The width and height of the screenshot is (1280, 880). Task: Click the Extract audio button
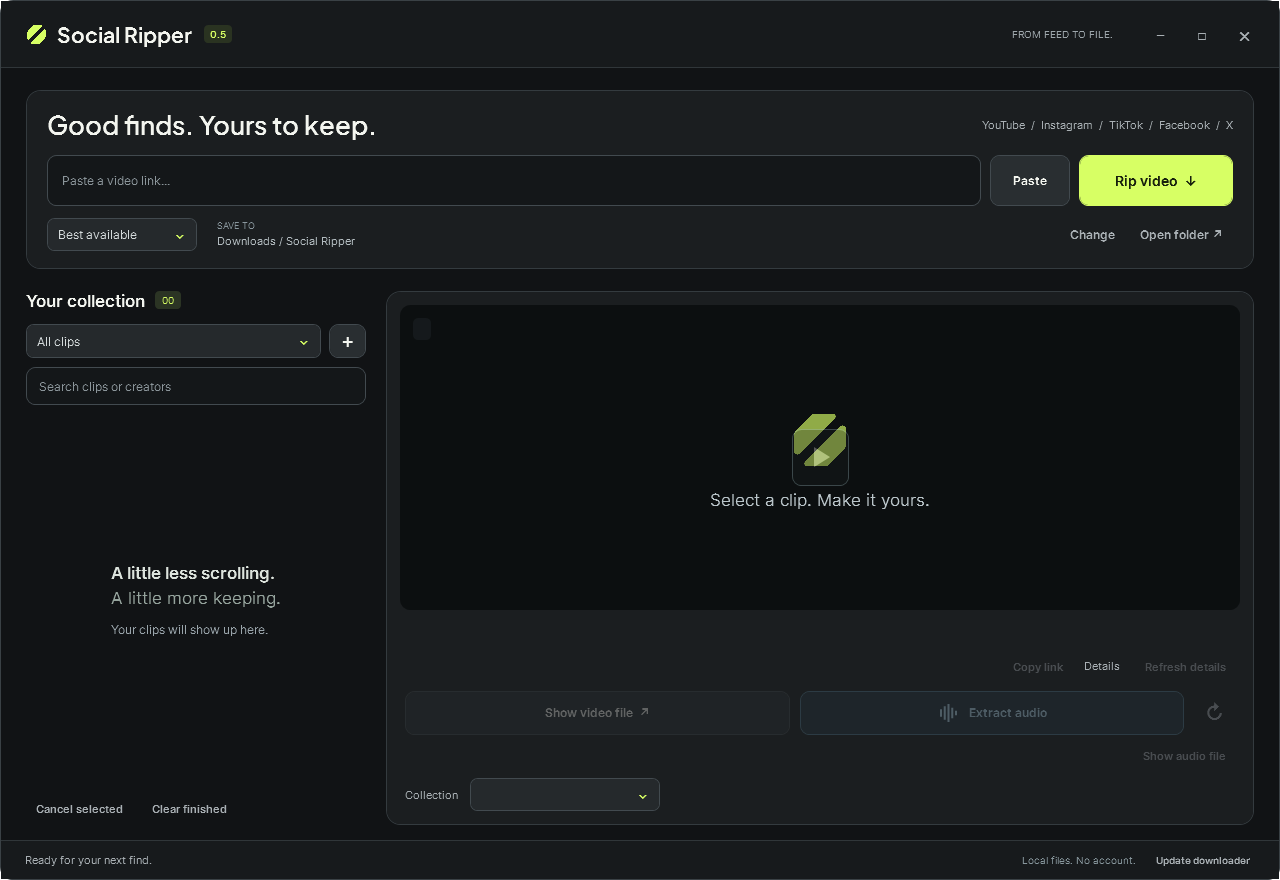click(992, 713)
